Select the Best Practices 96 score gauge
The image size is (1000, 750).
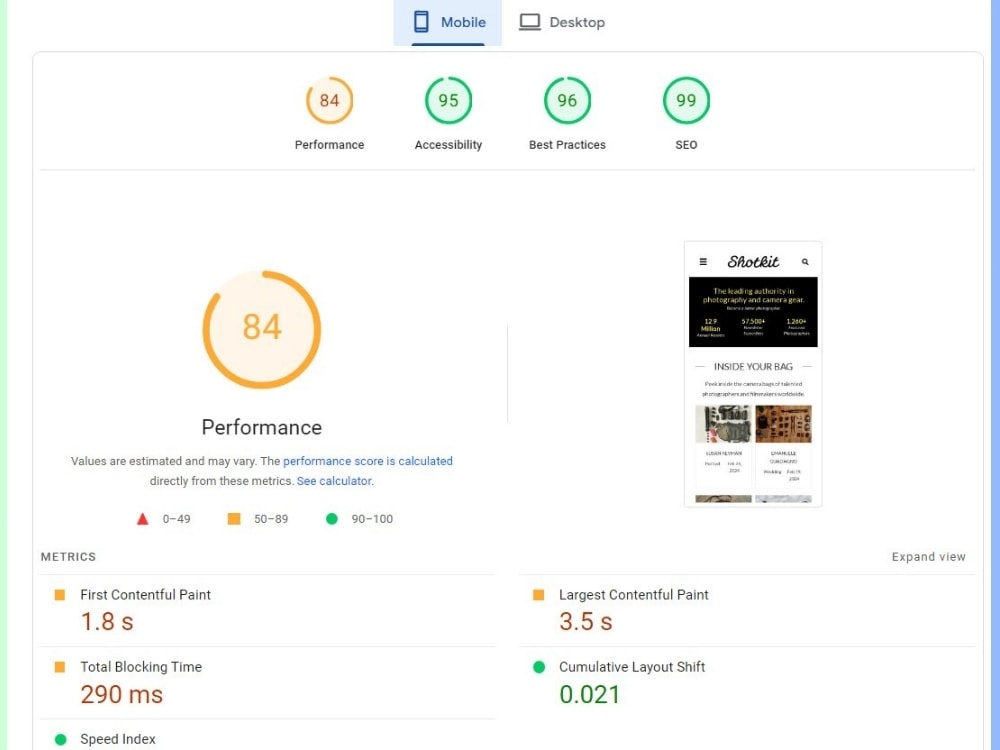(567, 100)
